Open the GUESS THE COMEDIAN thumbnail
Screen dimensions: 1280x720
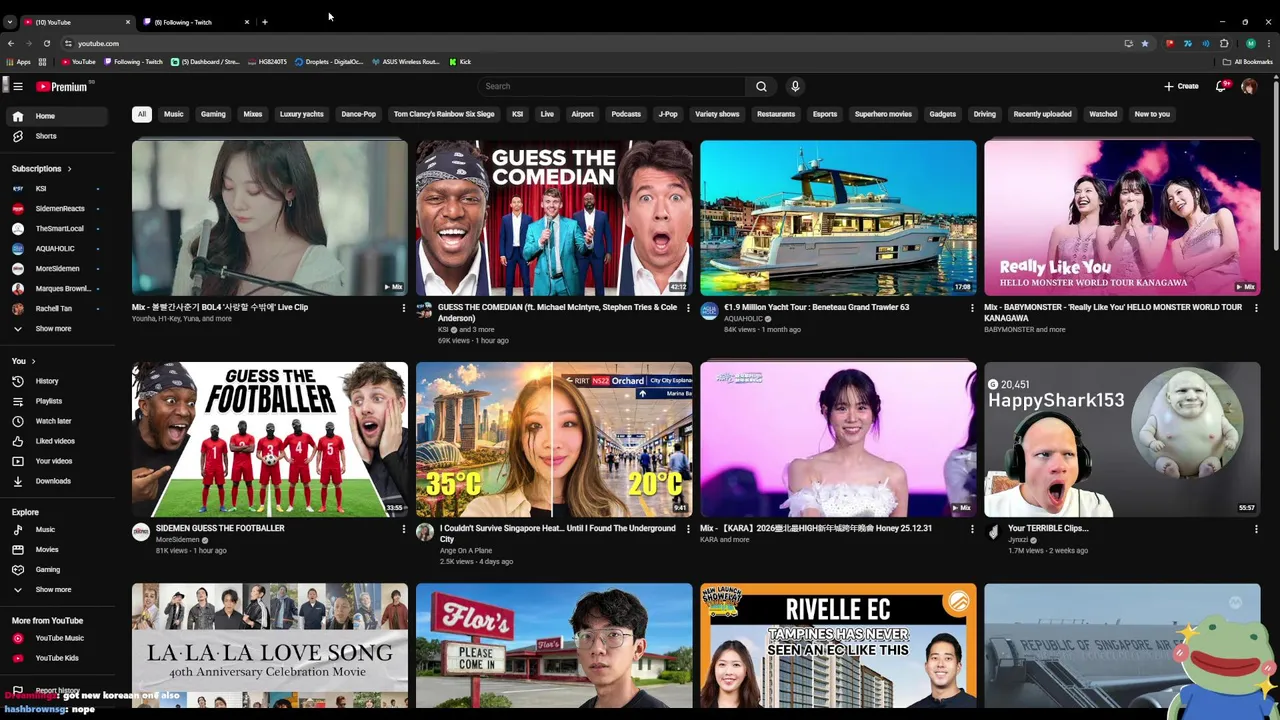[x=554, y=217]
